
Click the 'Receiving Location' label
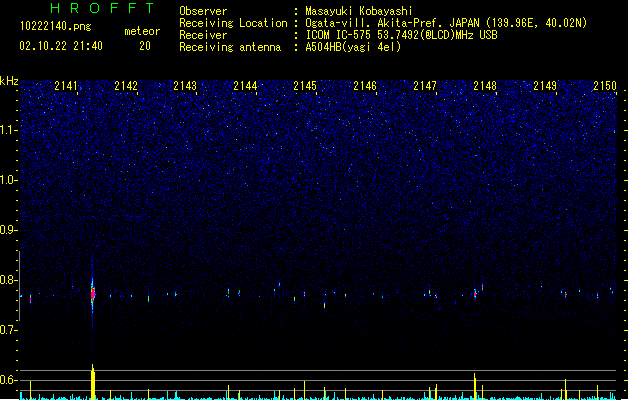(x=233, y=23)
